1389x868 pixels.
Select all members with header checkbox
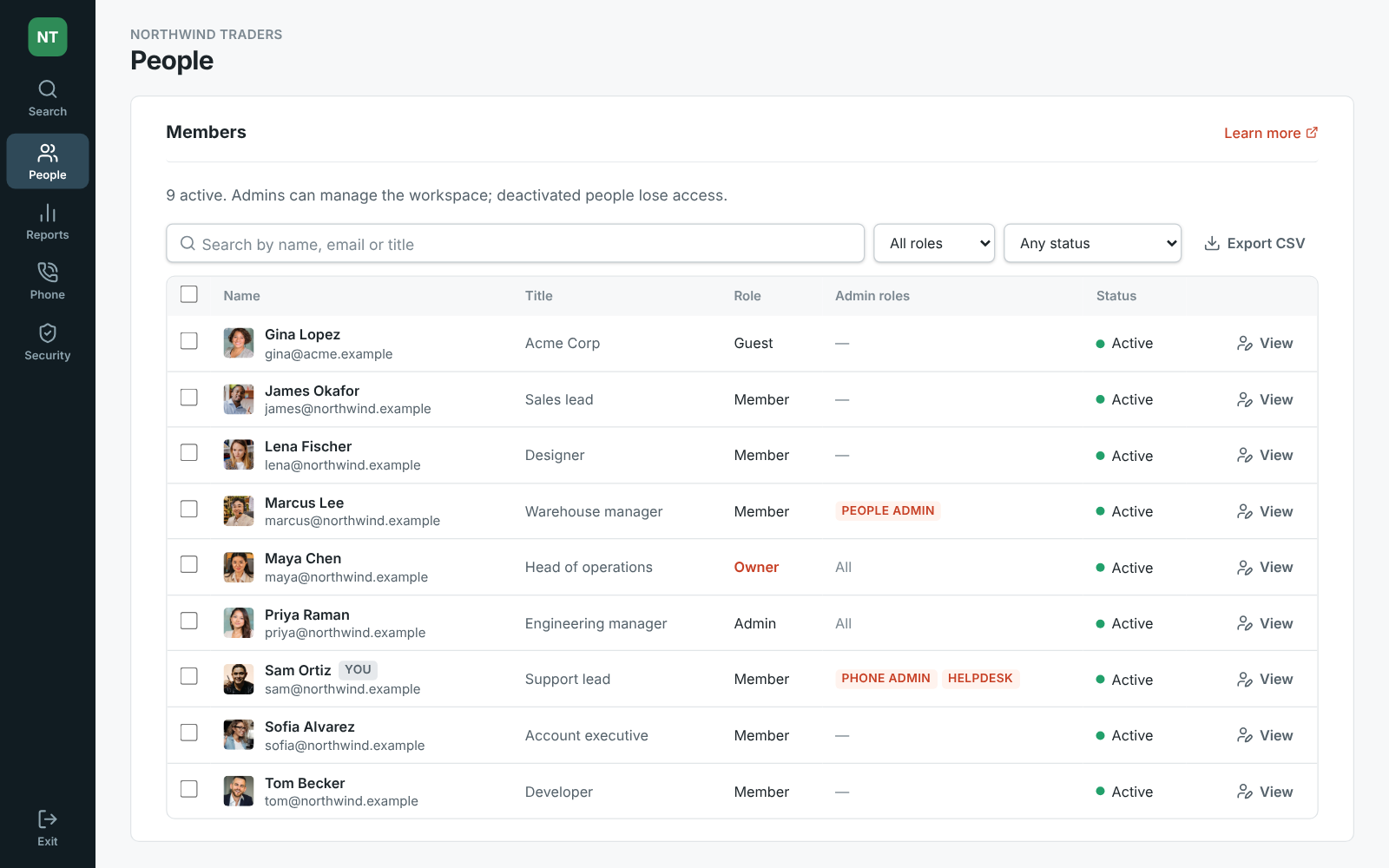coord(189,295)
